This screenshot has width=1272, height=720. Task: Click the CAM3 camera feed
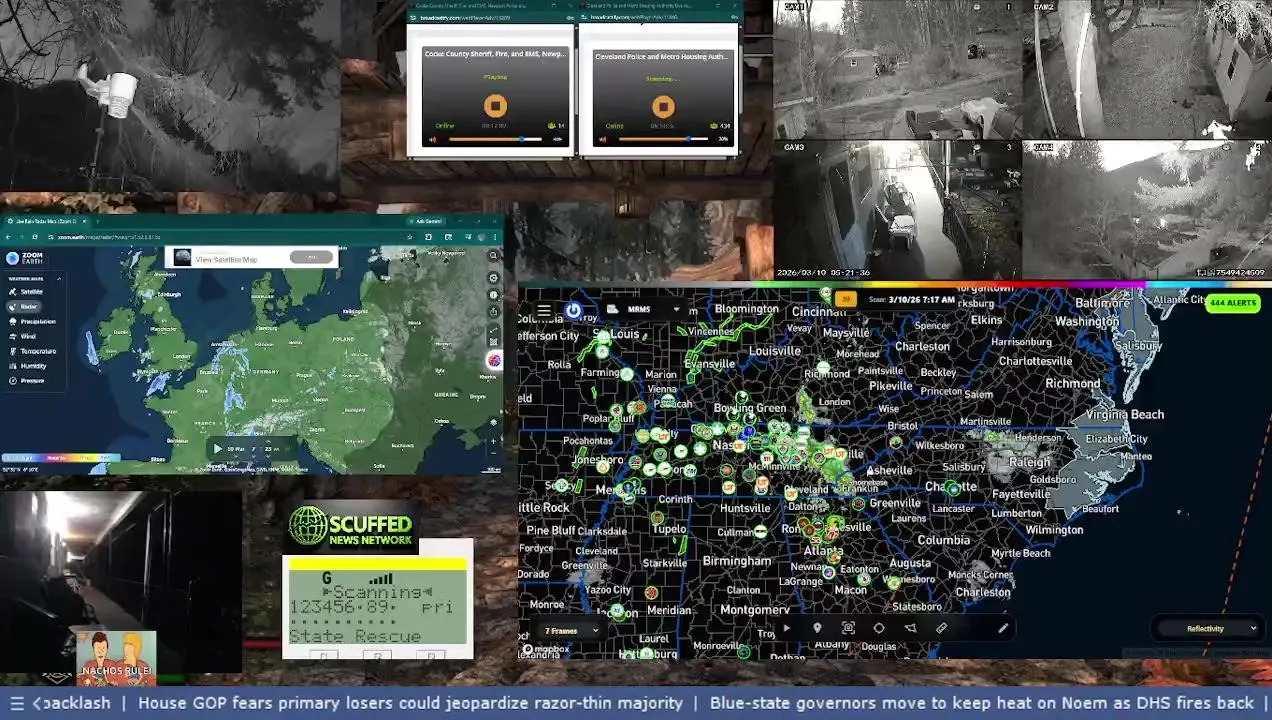pos(897,210)
